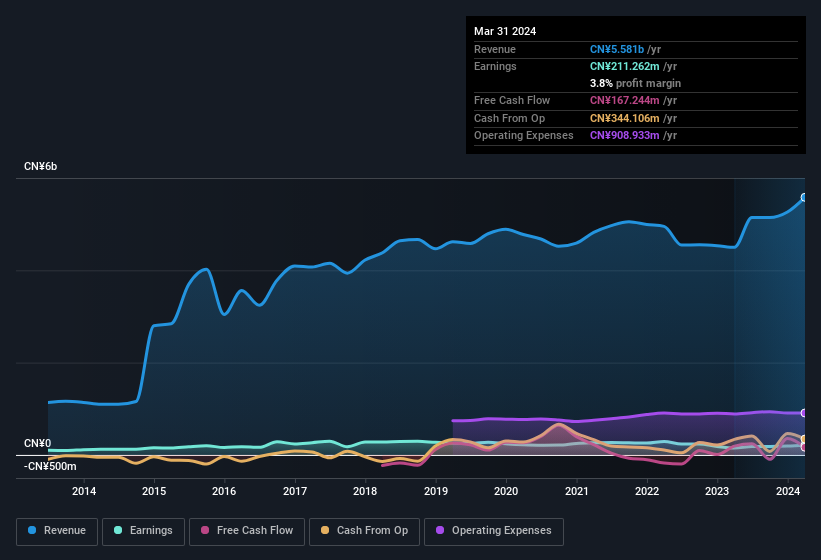Screen dimensions: 821x560
Task: Toggle the Revenue legend button
Action: [57, 532]
